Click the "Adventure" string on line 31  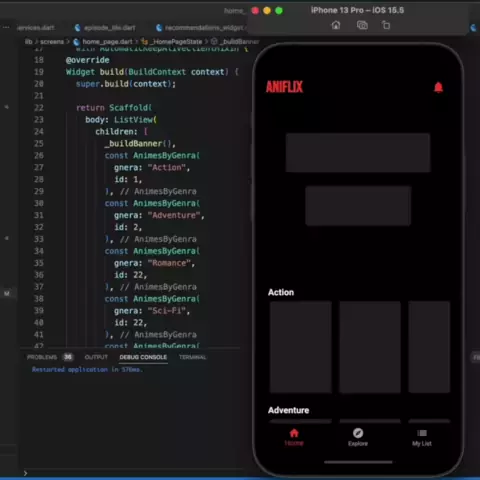pos(173,215)
